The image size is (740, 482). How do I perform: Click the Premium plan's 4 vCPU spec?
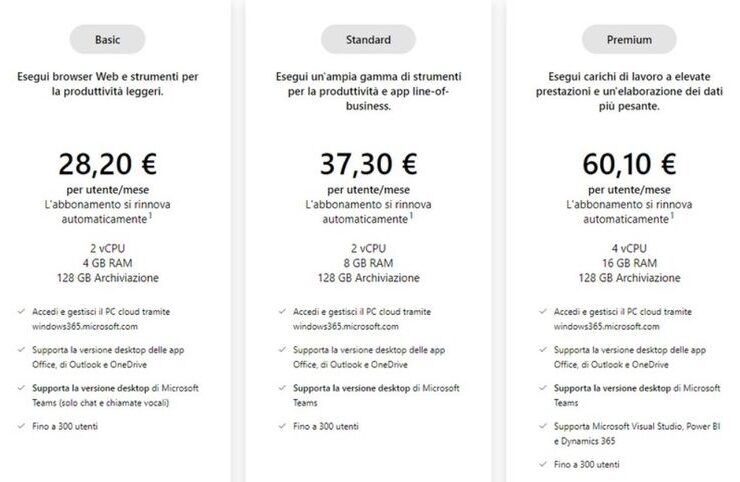631,247
